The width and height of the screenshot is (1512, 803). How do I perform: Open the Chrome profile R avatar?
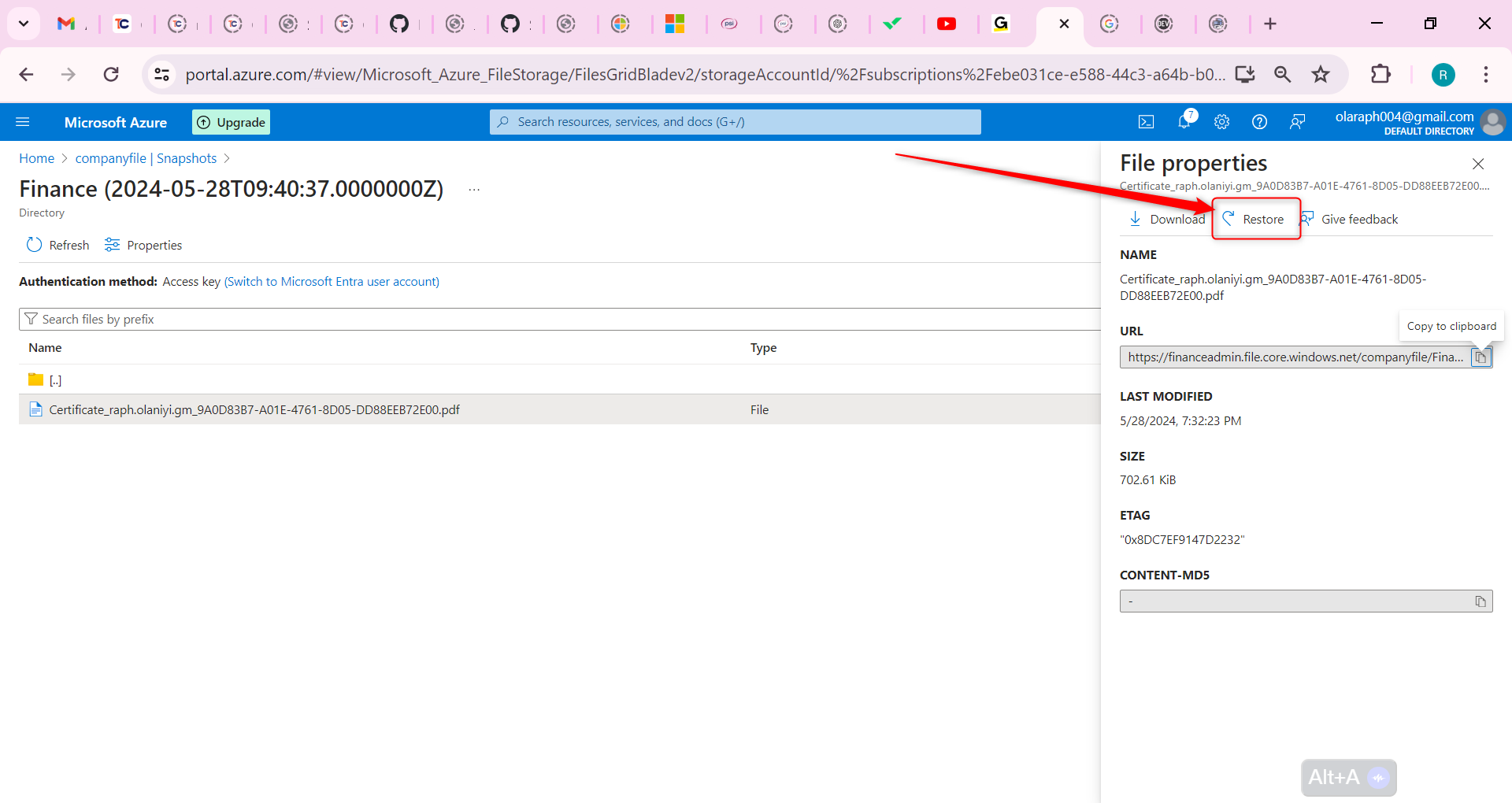click(x=1443, y=75)
